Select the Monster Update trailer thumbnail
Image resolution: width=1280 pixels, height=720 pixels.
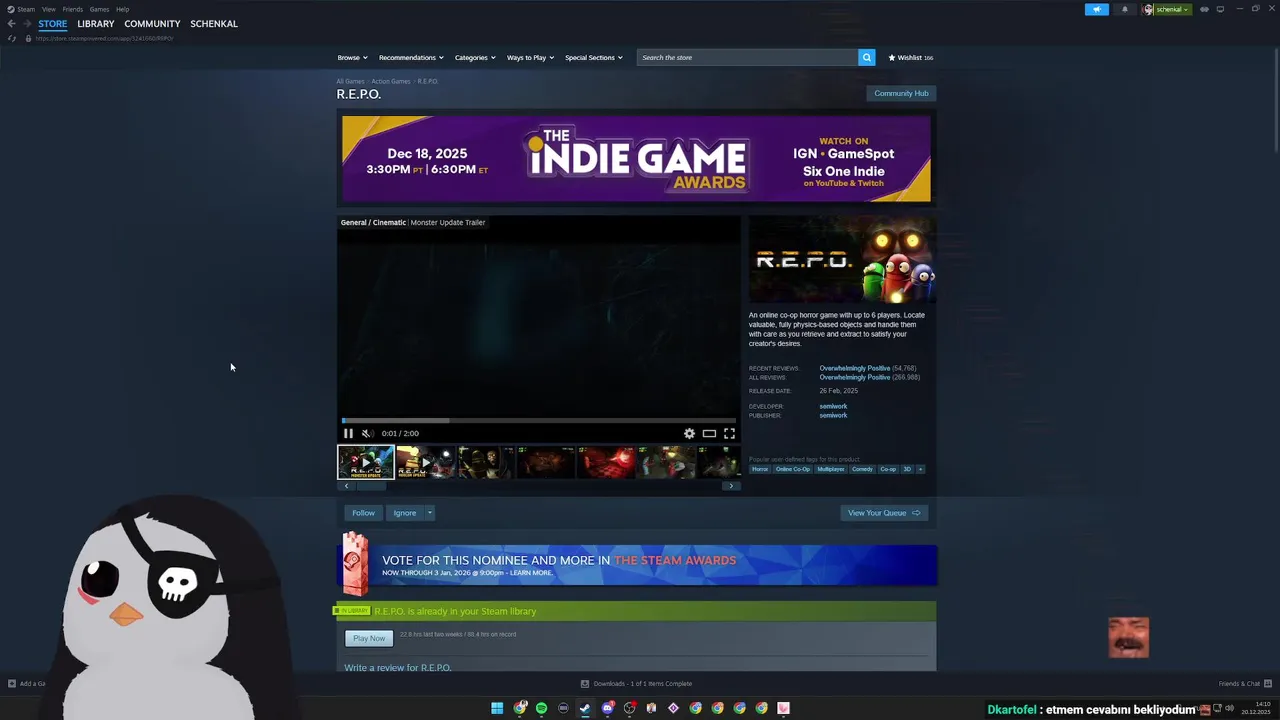pyautogui.click(x=366, y=462)
